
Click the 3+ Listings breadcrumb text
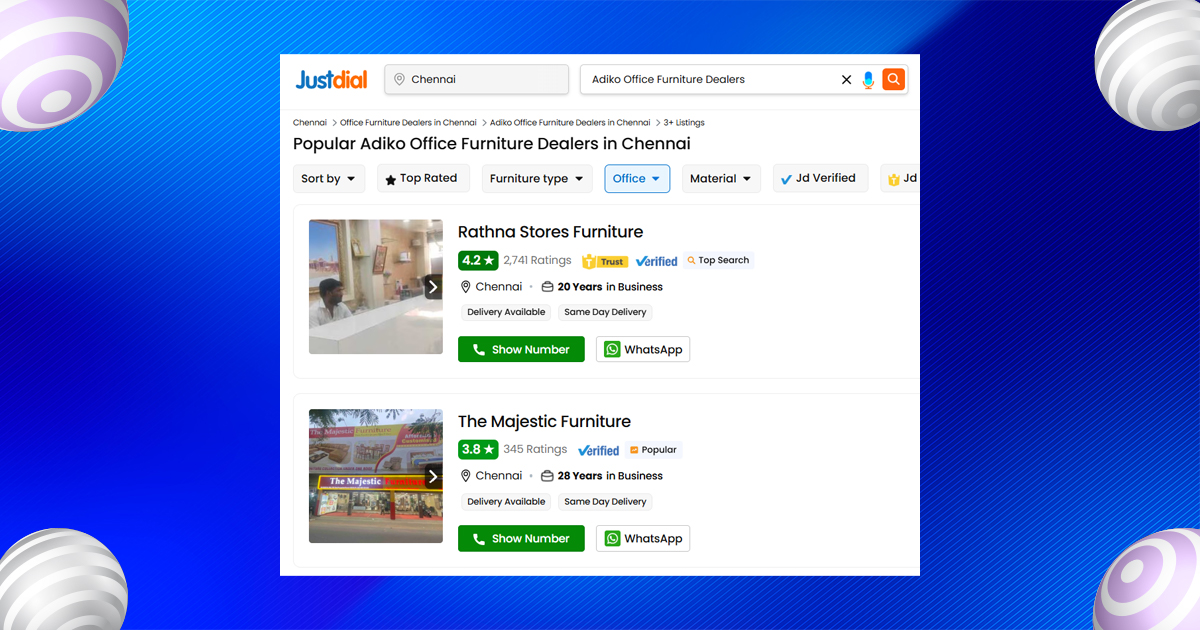coord(684,123)
